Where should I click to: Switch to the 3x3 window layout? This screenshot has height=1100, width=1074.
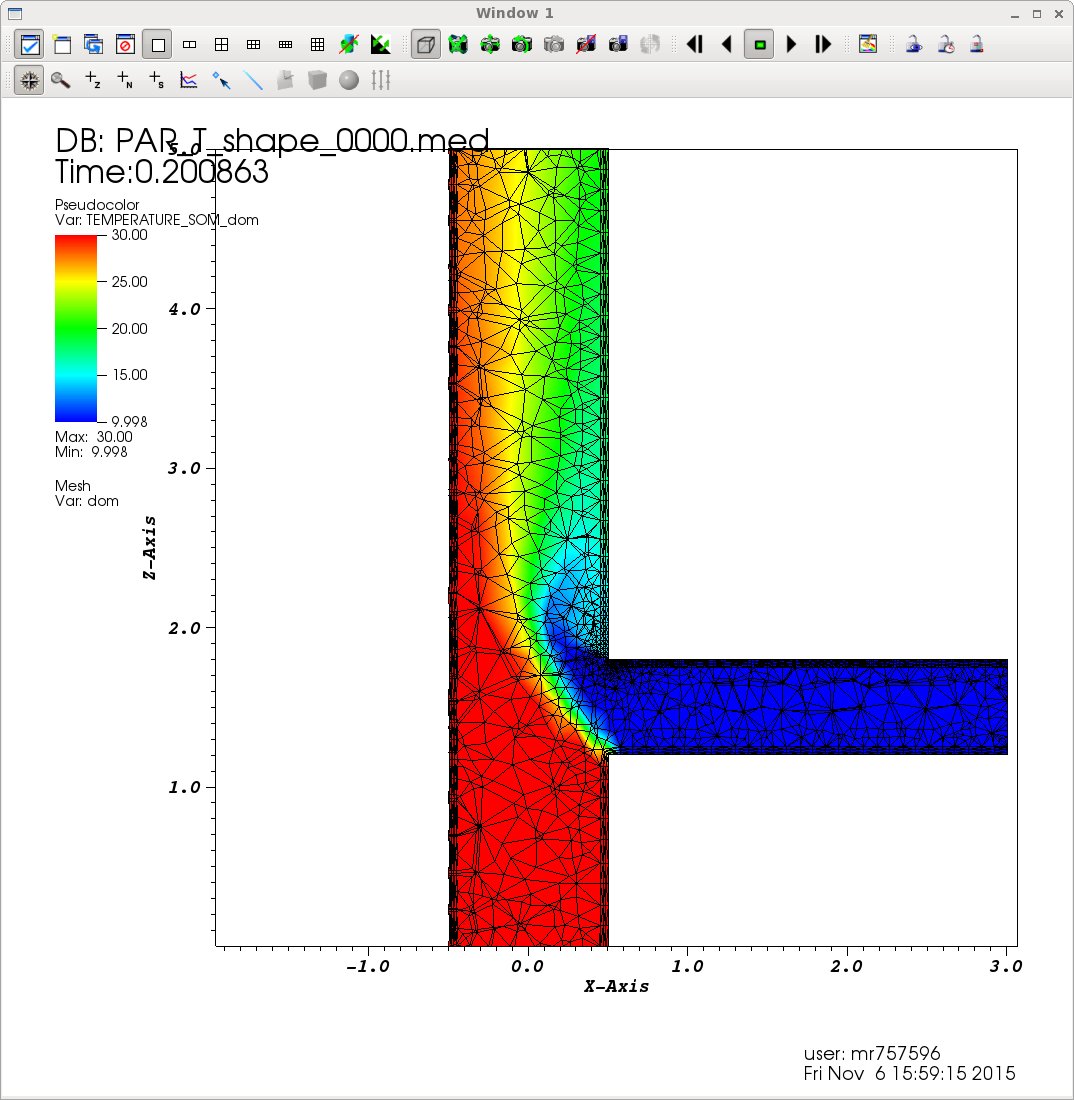pos(317,45)
